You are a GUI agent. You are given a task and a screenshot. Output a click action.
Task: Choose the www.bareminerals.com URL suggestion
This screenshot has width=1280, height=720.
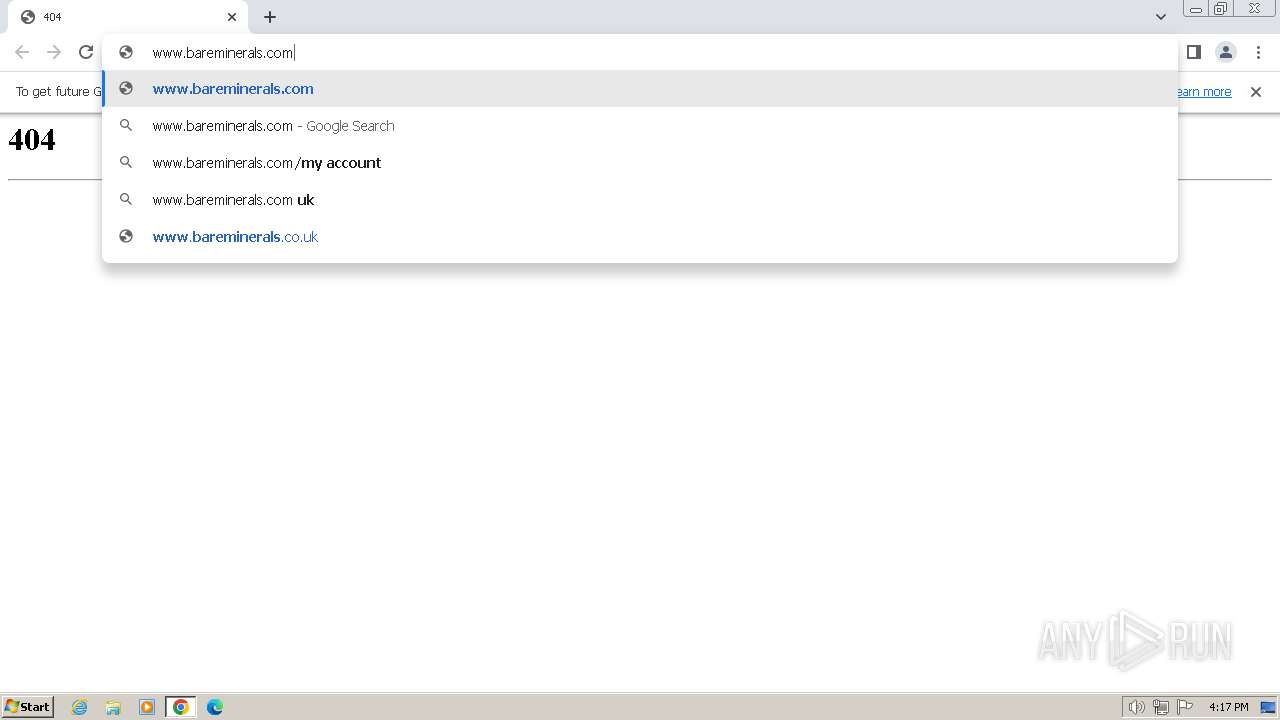(x=640, y=89)
